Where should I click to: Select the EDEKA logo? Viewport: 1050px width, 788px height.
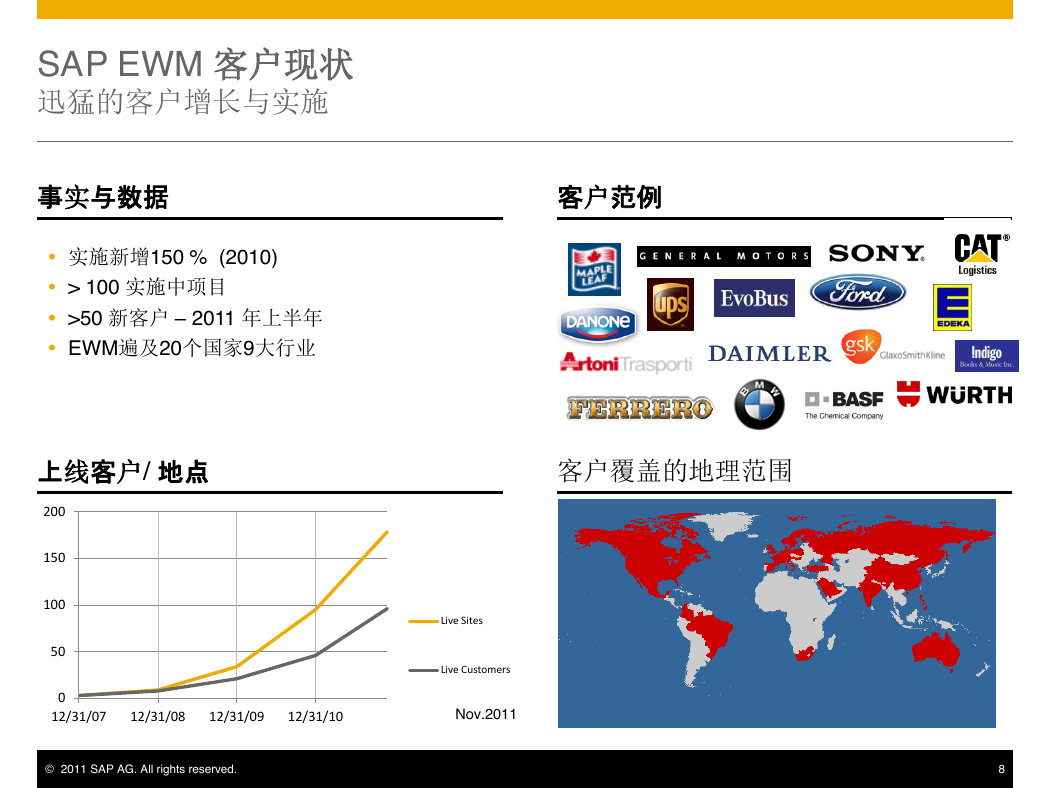952,307
